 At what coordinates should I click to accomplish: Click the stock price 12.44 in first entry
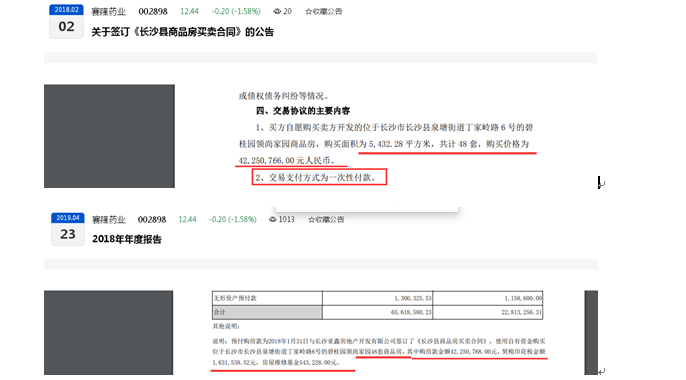tap(189, 11)
